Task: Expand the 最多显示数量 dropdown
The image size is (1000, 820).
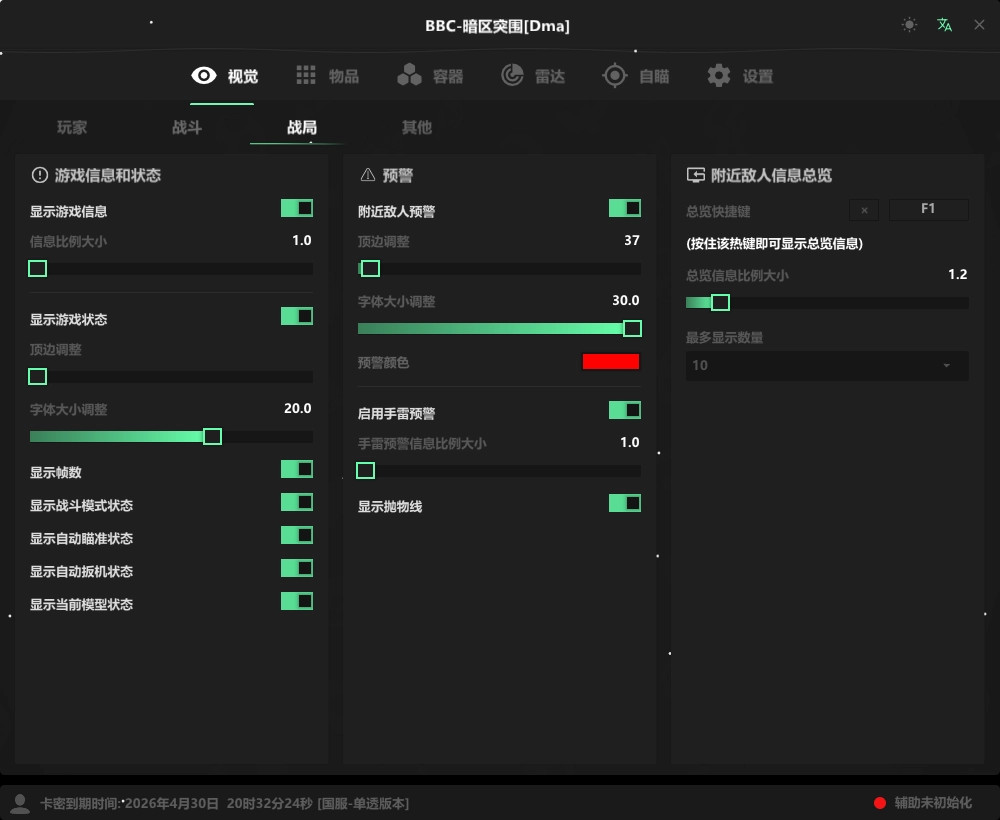Action: click(827, 365)
